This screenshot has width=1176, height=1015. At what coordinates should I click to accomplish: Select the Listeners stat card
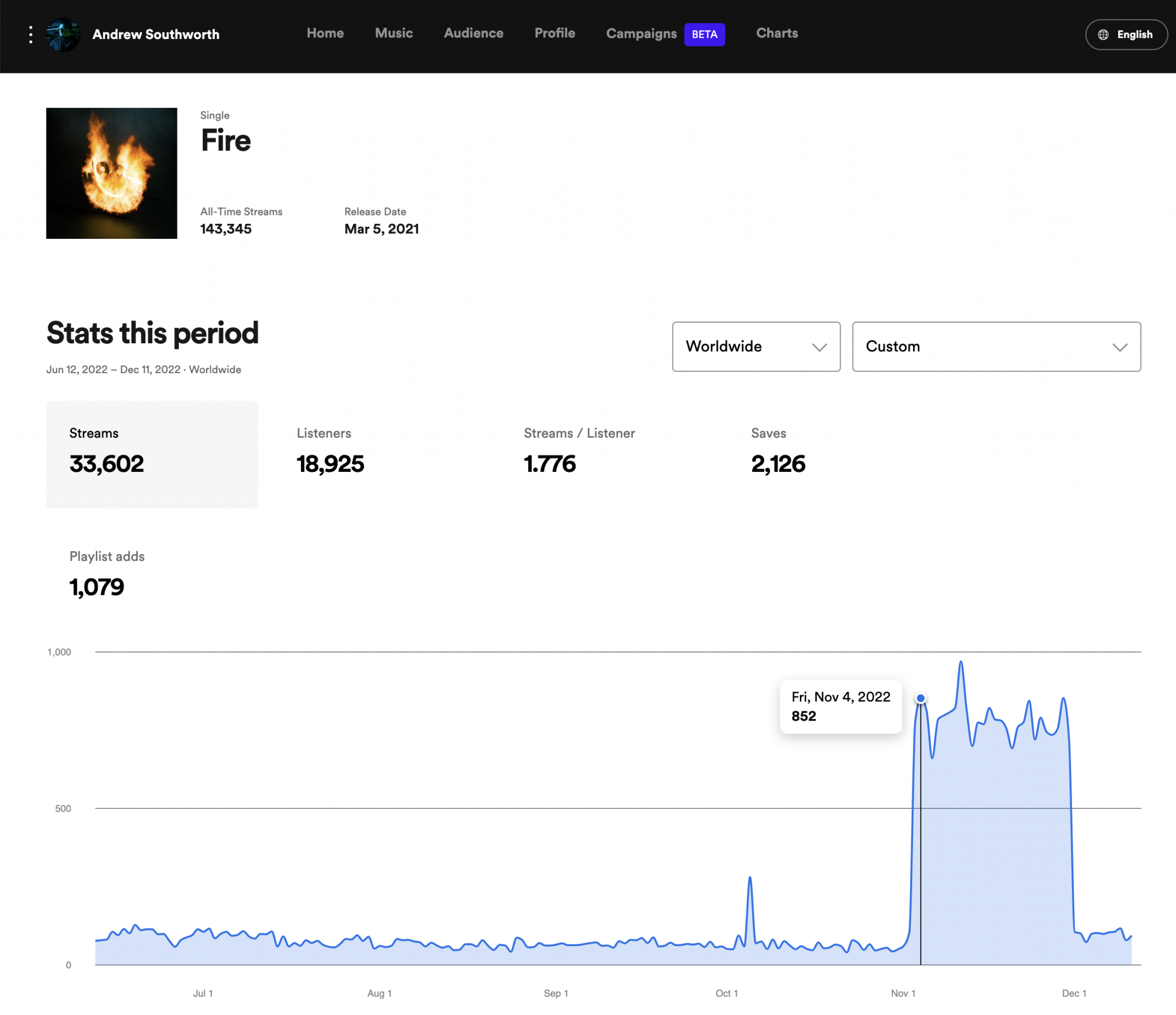(380, 454)
